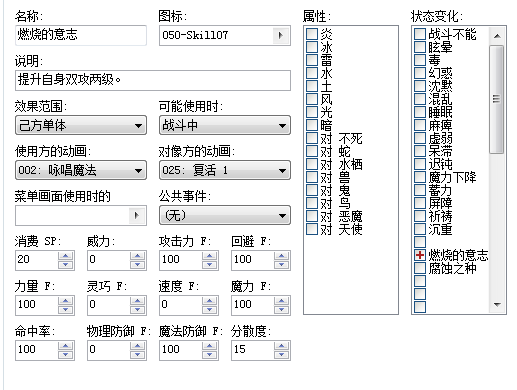Viewport: 517px width, 390px height.
Task: Increase the 威力 value
Action: pos(138,256)
